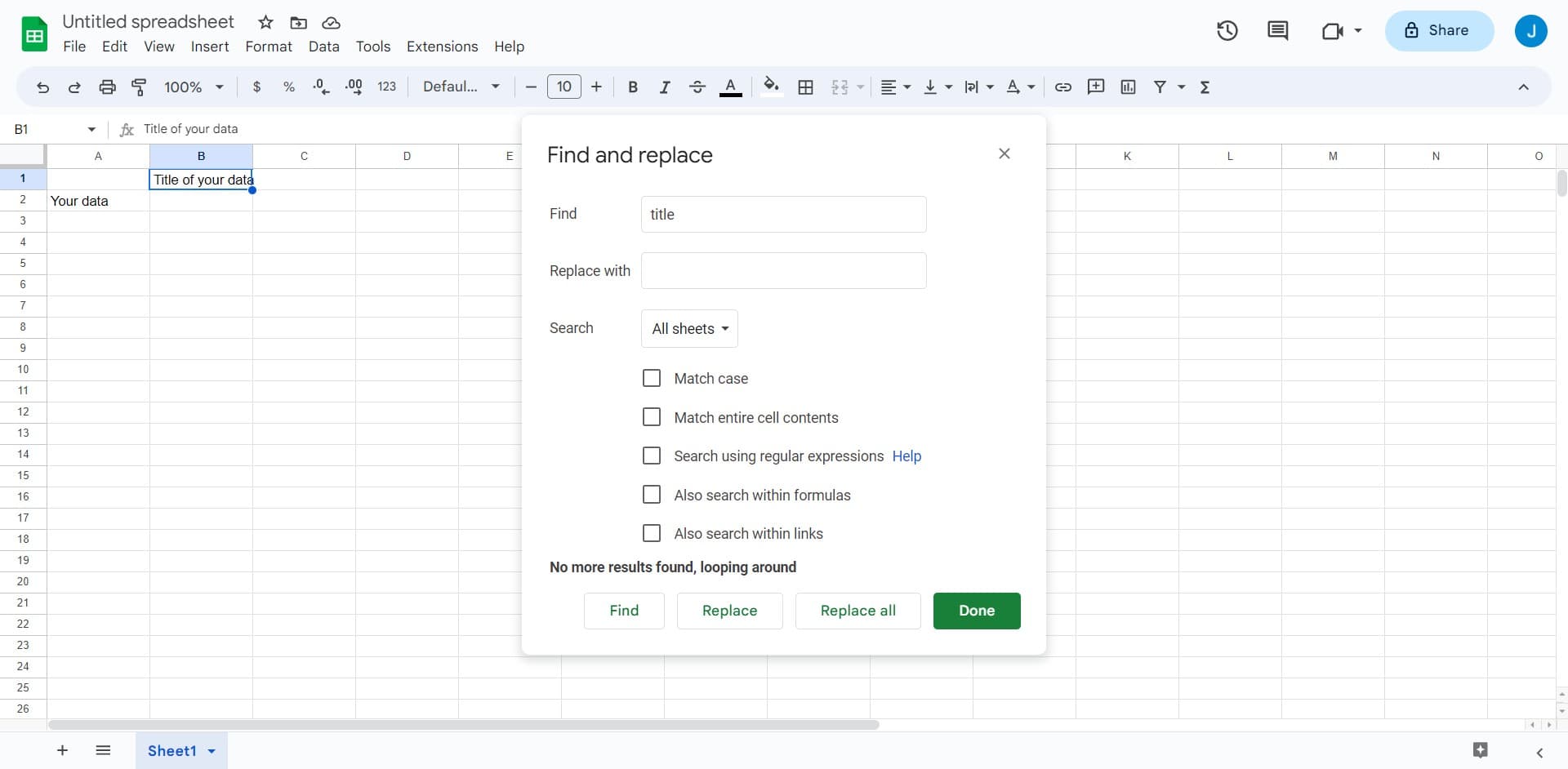Click the insert chart icon
1568x769 pixels.
click(1128, 87)
